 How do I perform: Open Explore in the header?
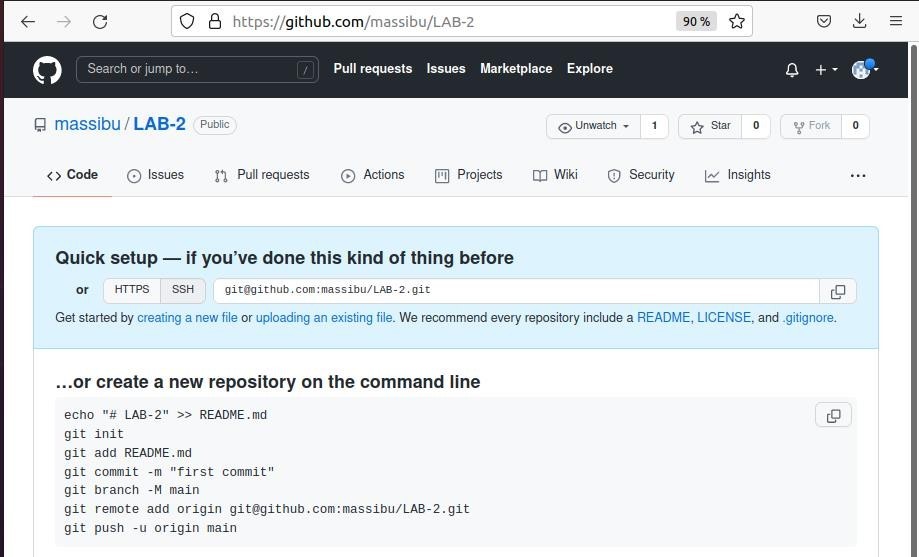point(590,69)
